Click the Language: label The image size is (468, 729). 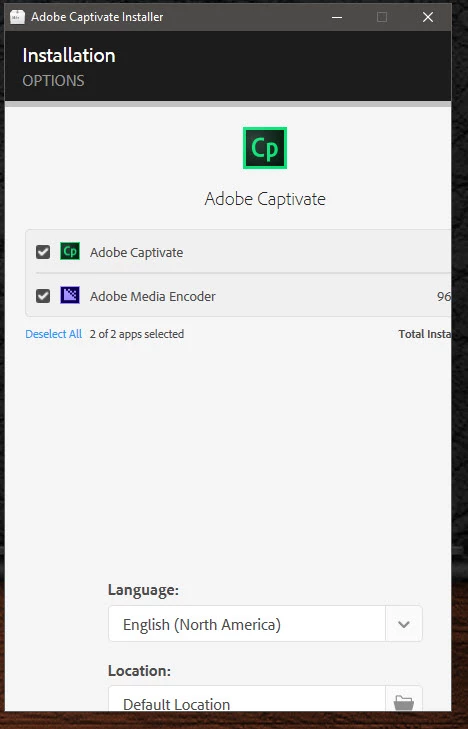click(143, 590)
